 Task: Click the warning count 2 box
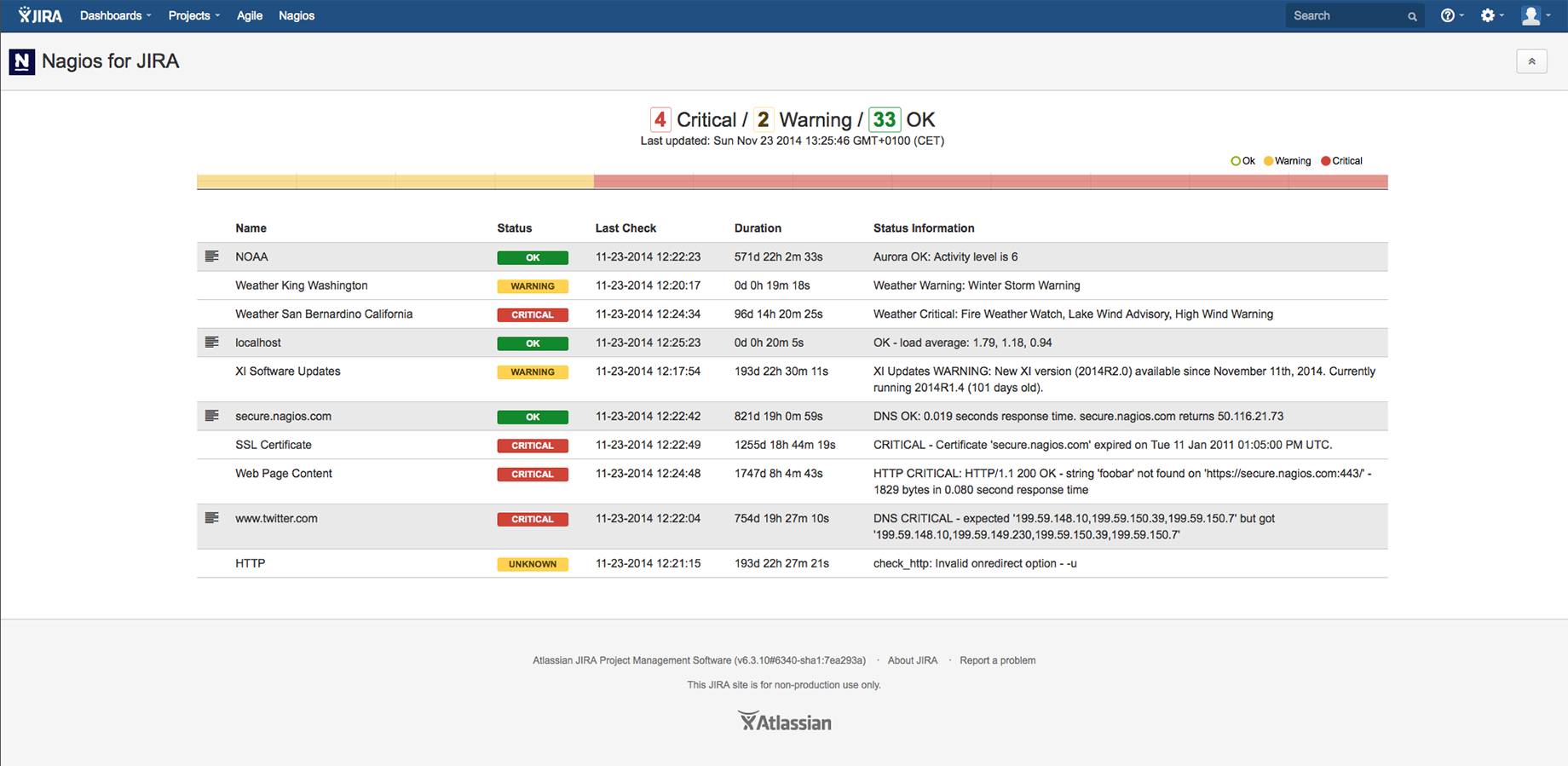coord(763,119)
